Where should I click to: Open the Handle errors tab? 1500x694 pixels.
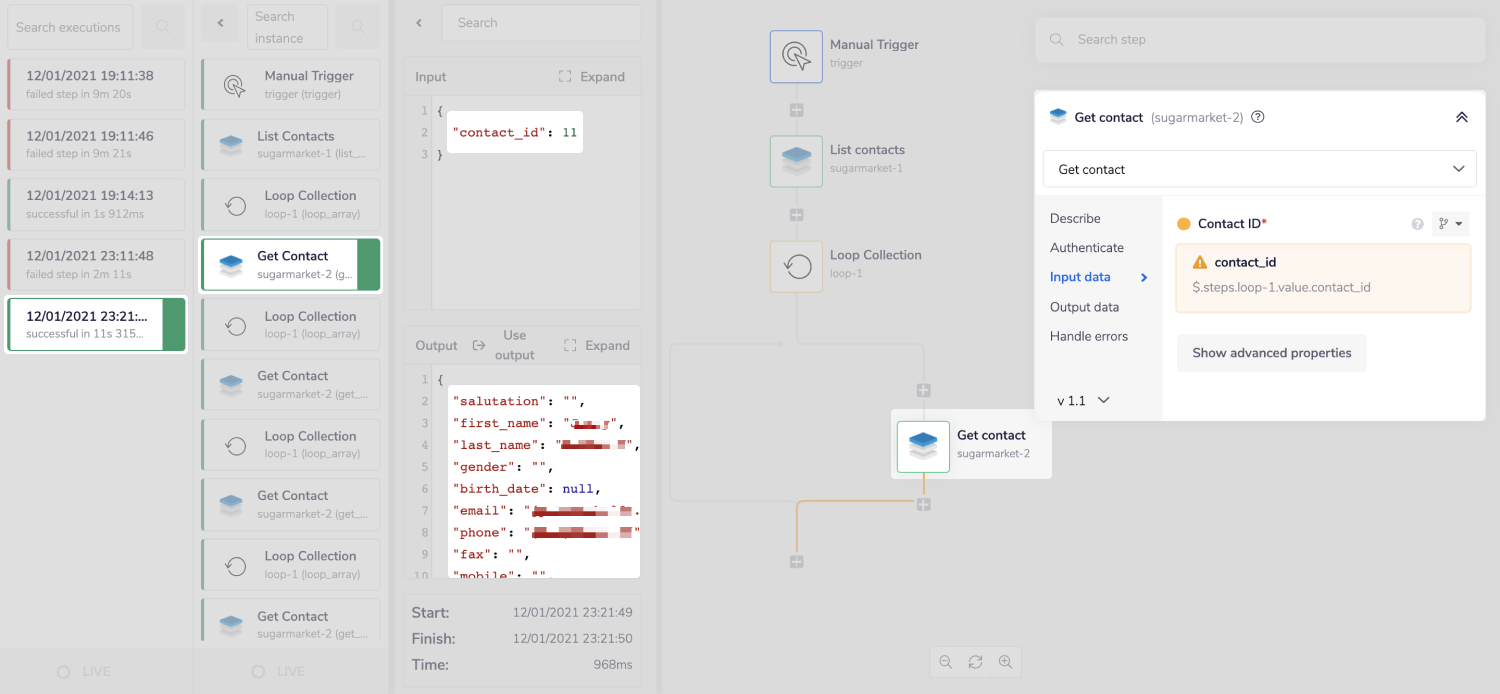(x=1089, y=336)
